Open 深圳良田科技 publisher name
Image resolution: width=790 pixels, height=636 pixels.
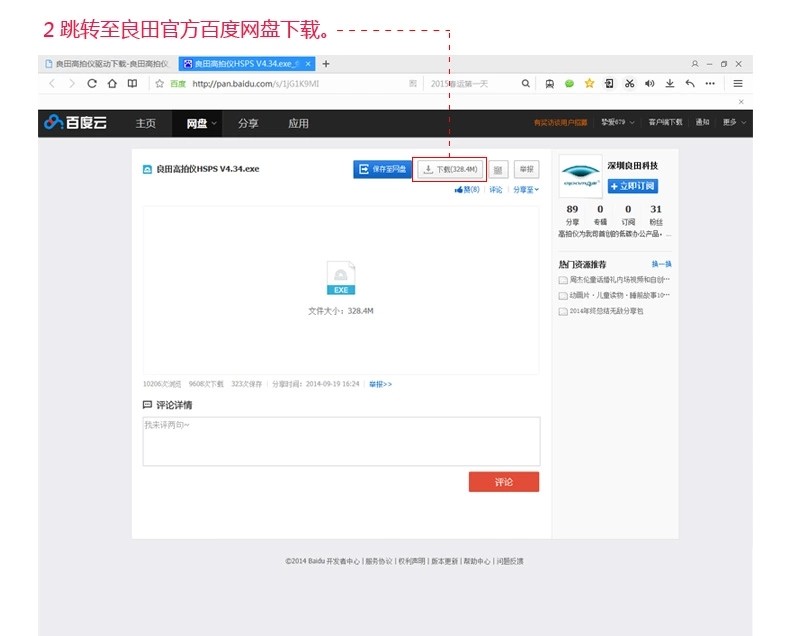632,165
